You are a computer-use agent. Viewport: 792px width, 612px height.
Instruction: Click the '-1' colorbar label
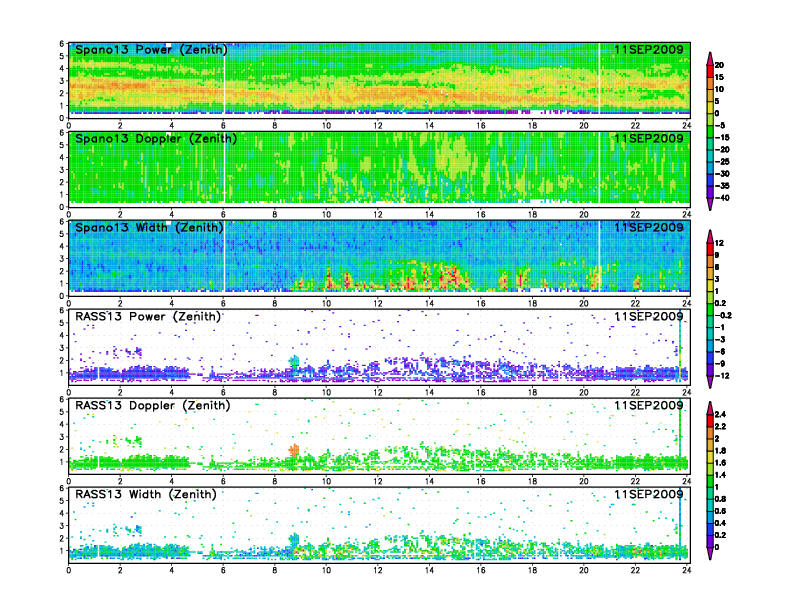720,328
